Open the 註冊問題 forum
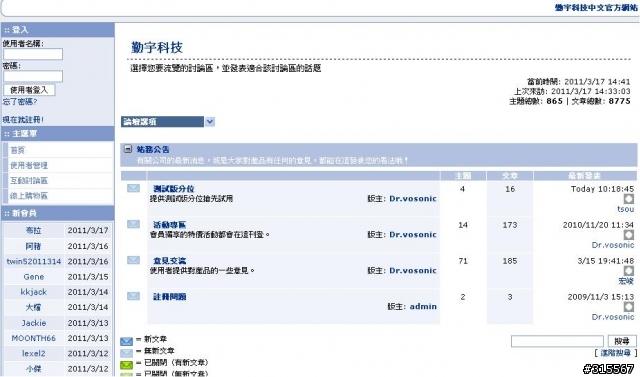This screenshot has width=640, height=377. point(169,296)
